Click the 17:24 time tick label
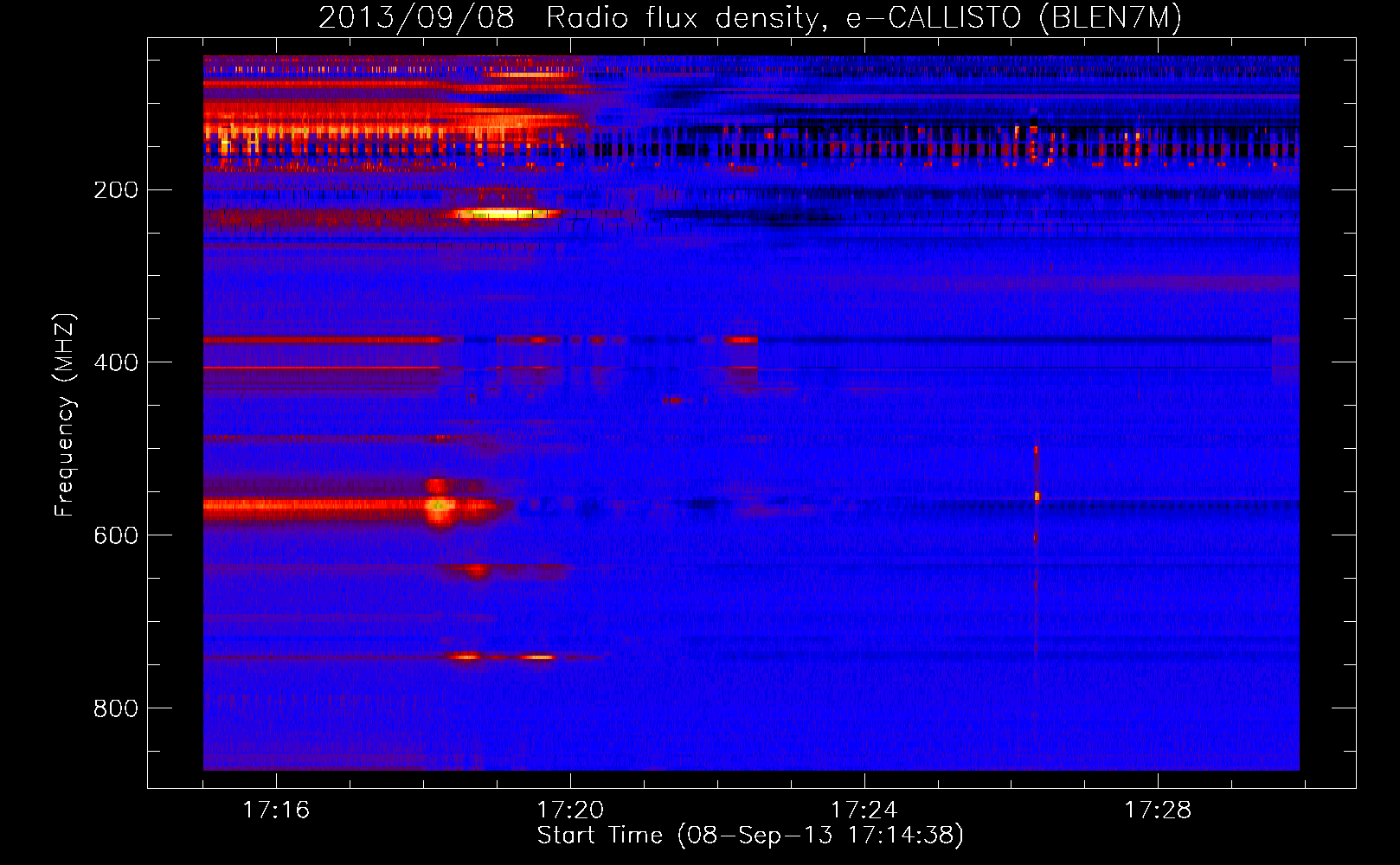The width and height of the screenshot is (1400, 865). point(864,811)
